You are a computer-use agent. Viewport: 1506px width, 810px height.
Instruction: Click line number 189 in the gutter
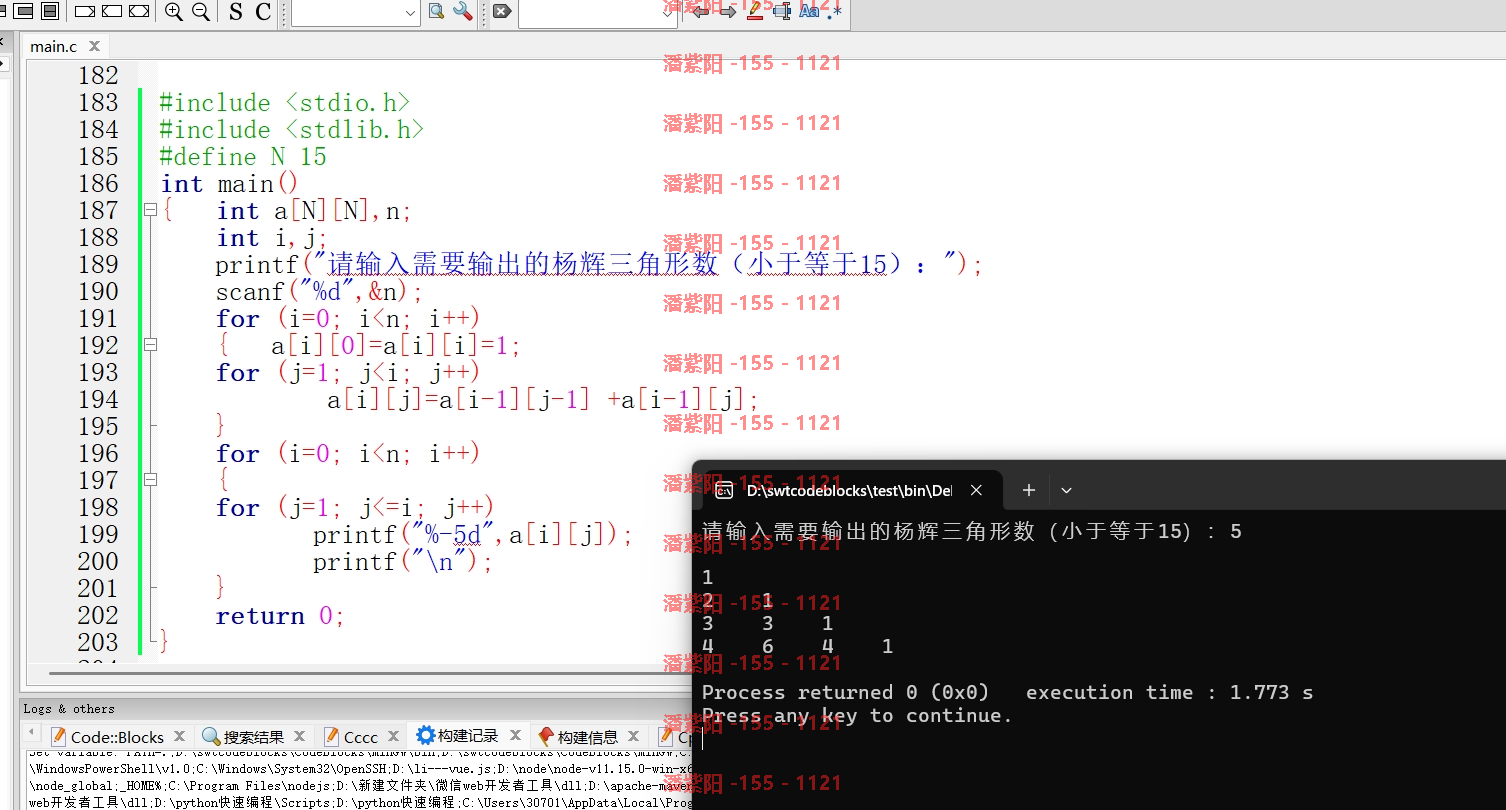[x=98, y=265]
